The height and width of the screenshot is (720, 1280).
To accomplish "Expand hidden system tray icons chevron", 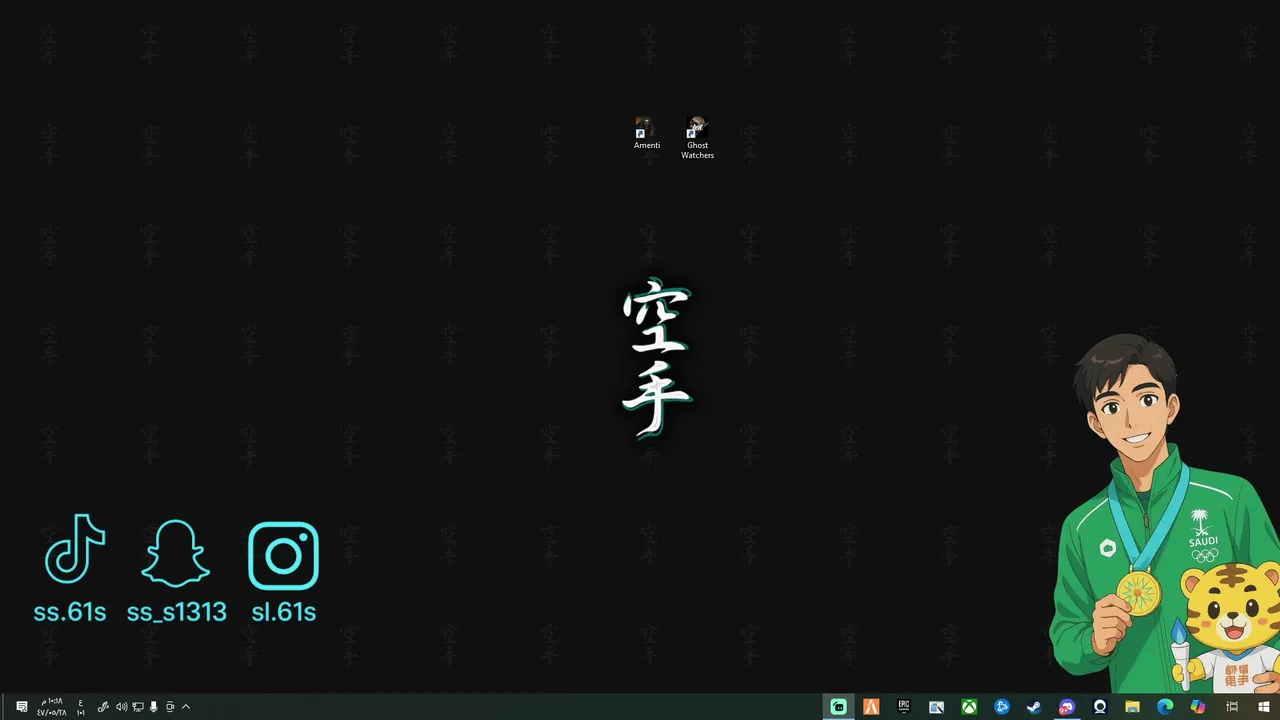I will 186,707.
